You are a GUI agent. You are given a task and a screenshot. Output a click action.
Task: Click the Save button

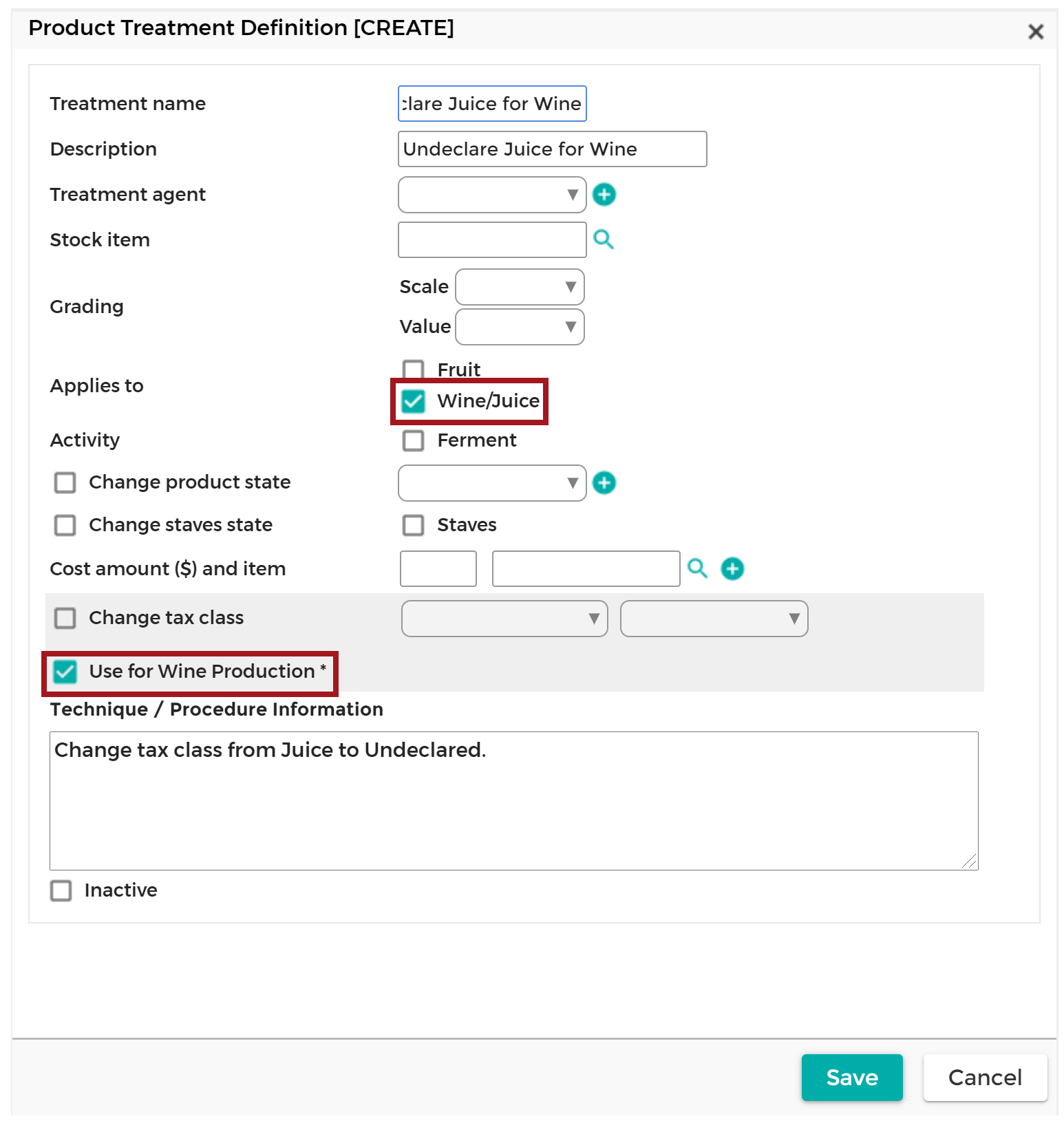(x=852, y=1078)
